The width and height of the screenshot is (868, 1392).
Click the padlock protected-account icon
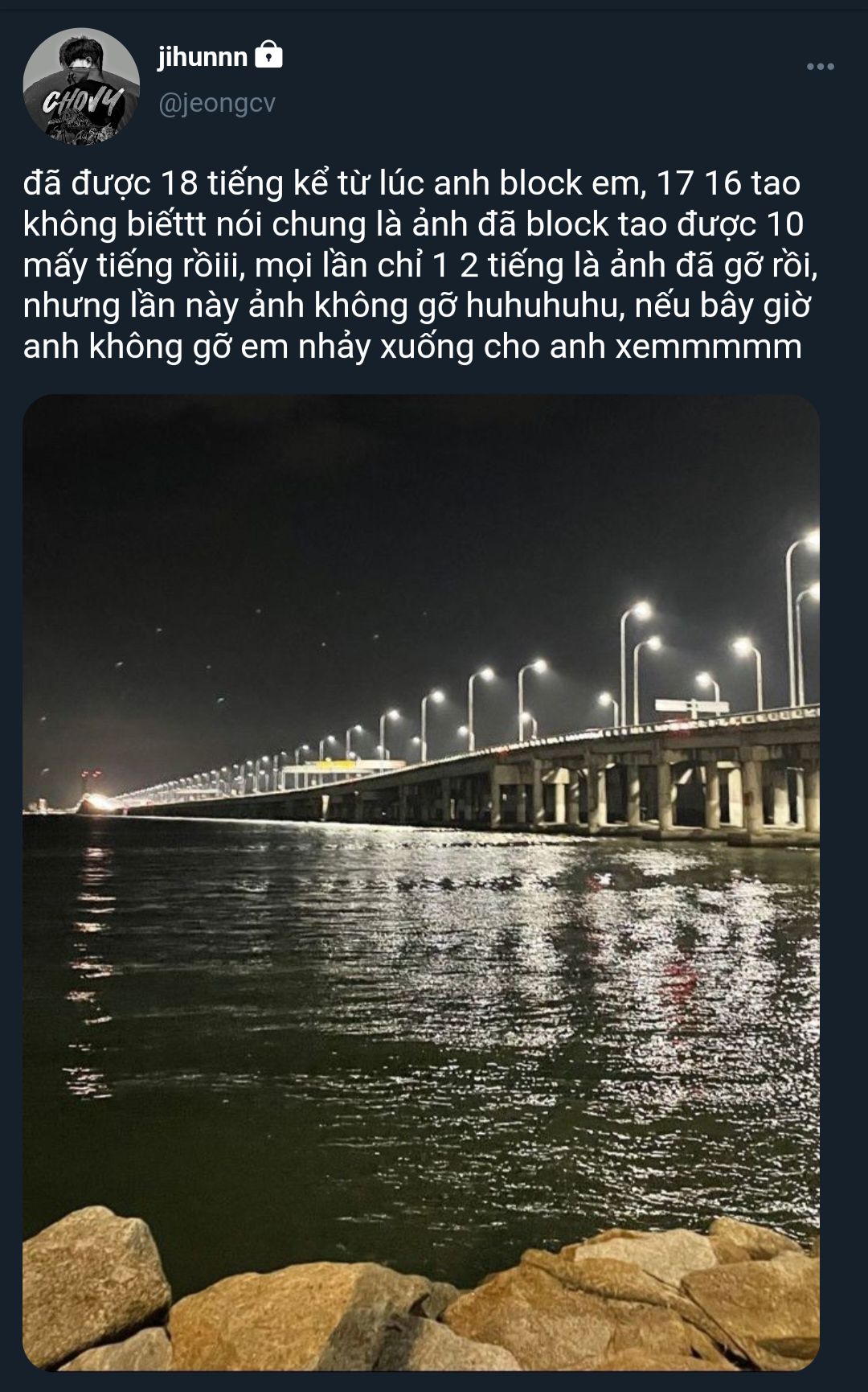point(268,55)
